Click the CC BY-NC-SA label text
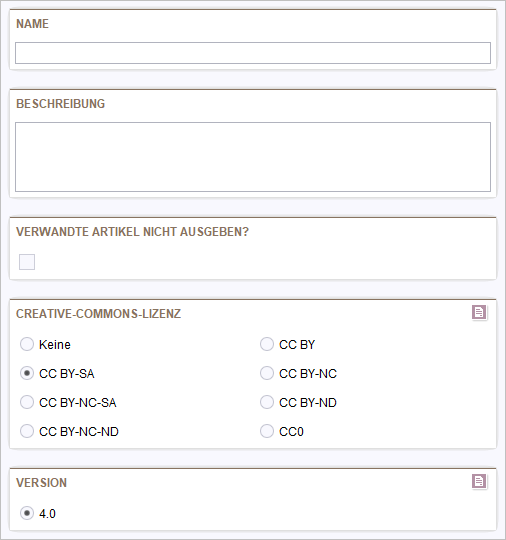 pyautogui.click(x=78, y=403)
